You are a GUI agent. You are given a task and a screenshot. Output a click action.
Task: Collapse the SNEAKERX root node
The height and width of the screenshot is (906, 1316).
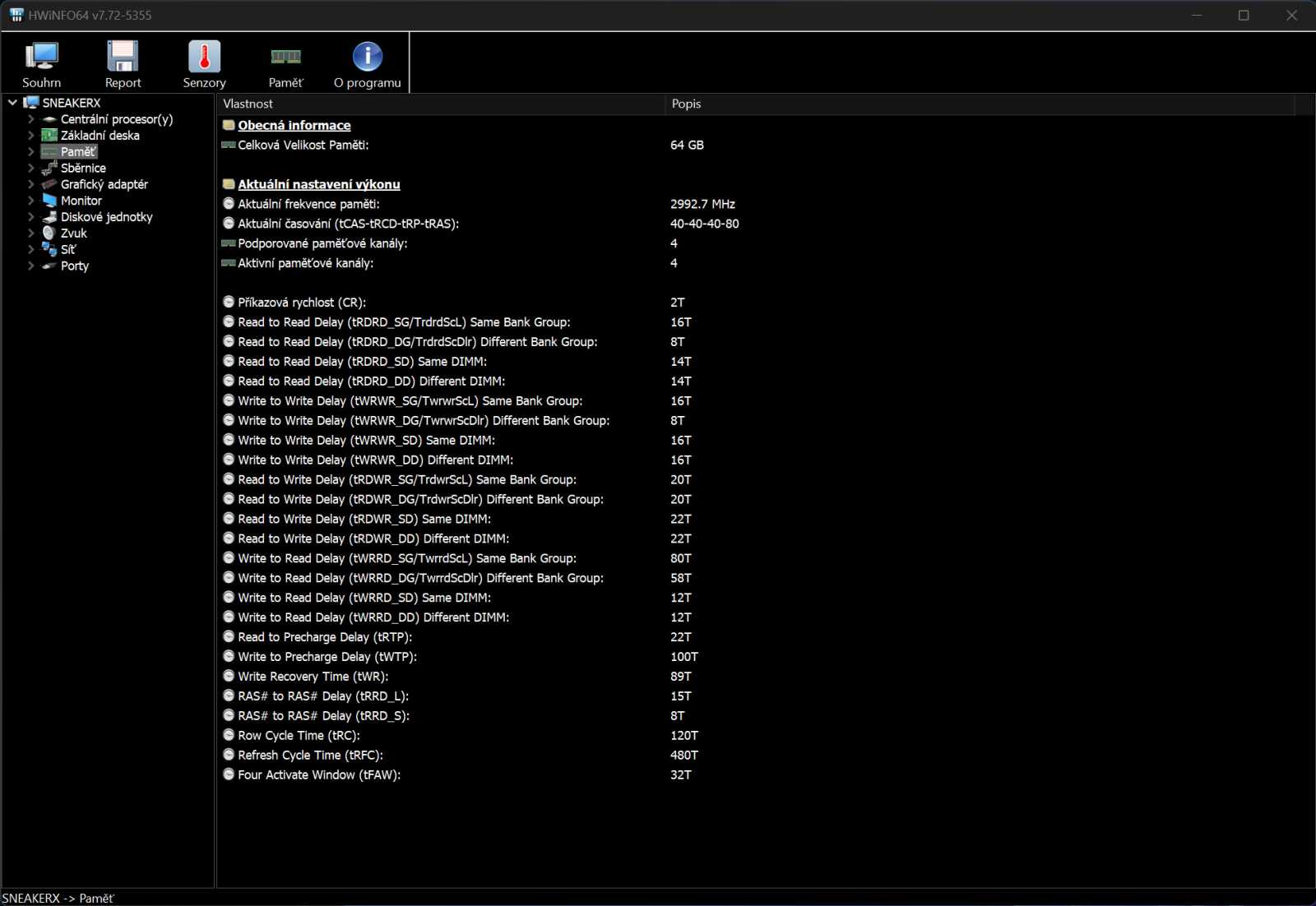(x=12, y=103)
